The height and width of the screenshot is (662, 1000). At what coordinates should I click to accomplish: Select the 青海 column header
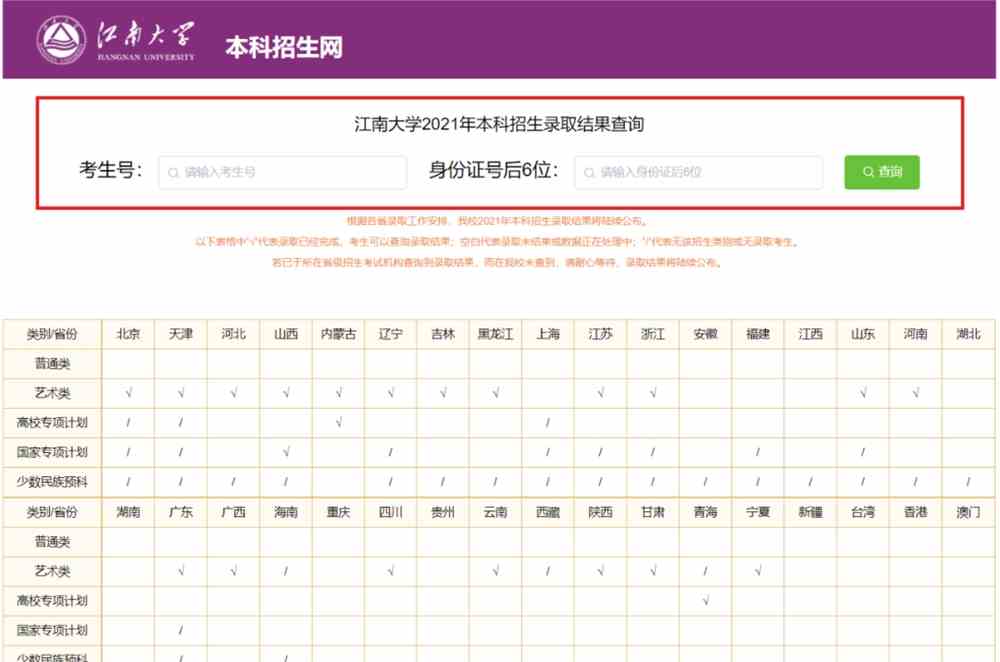tap(705, 511)
